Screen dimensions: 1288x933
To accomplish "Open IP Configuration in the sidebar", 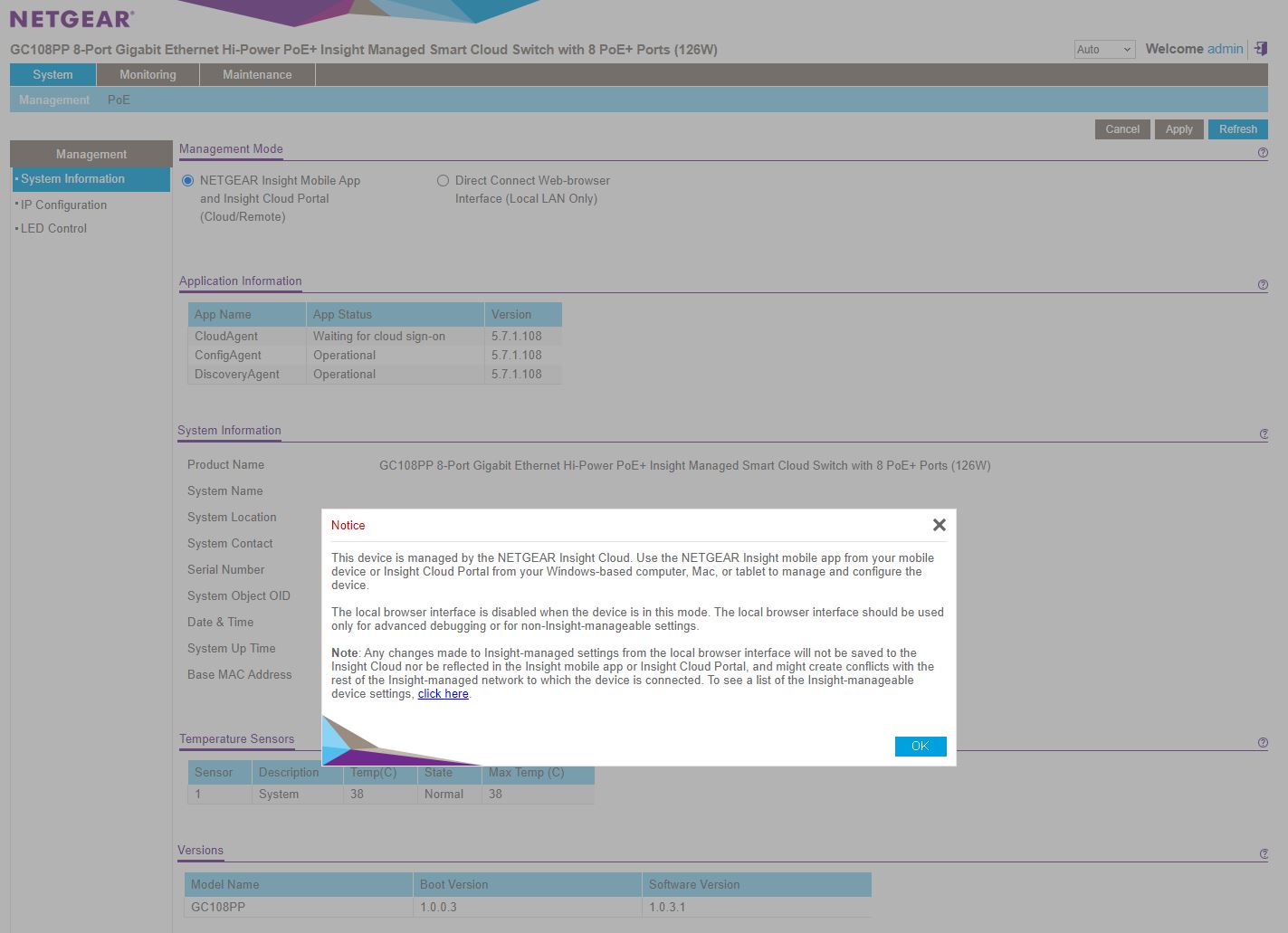I will click(63, 205).
